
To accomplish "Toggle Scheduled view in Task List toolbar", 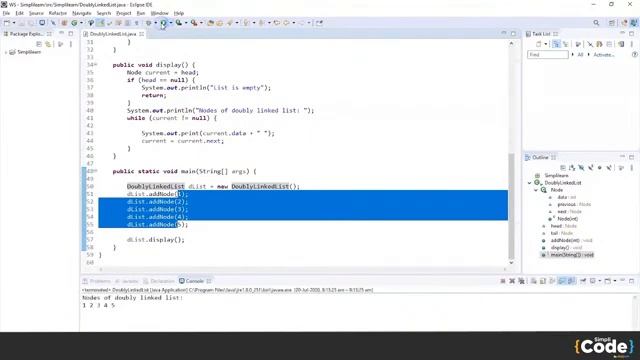I will pyautogui.click(x=565, y=44).
